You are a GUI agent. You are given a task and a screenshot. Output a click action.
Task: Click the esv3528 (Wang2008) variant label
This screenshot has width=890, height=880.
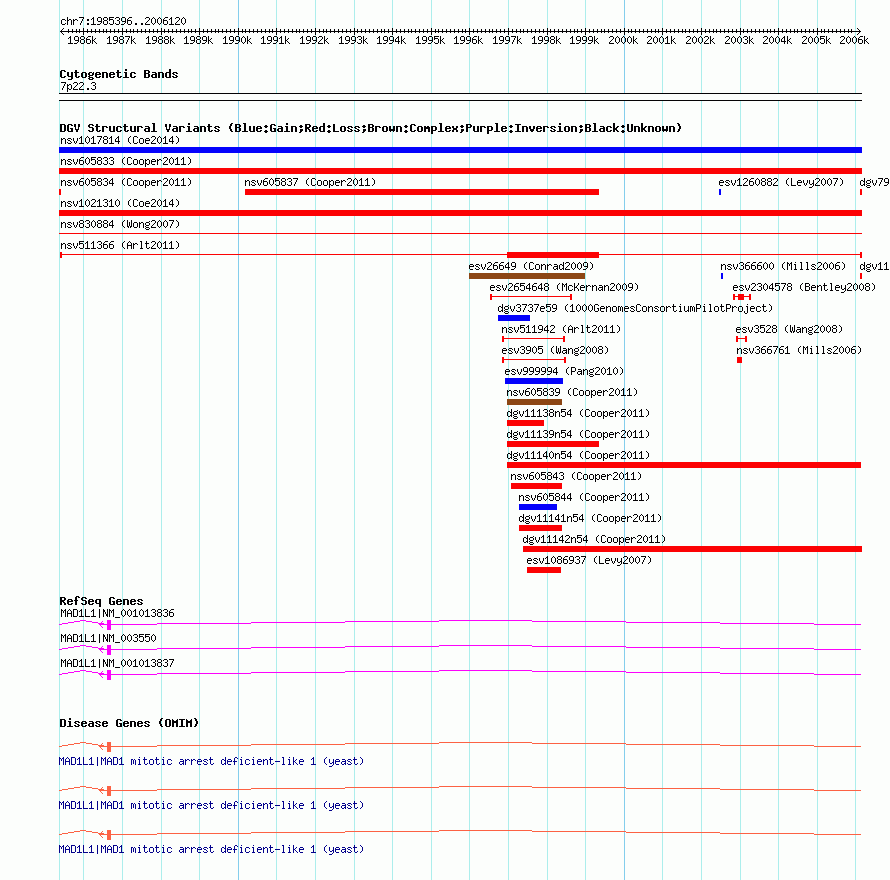tap(789, 329)
